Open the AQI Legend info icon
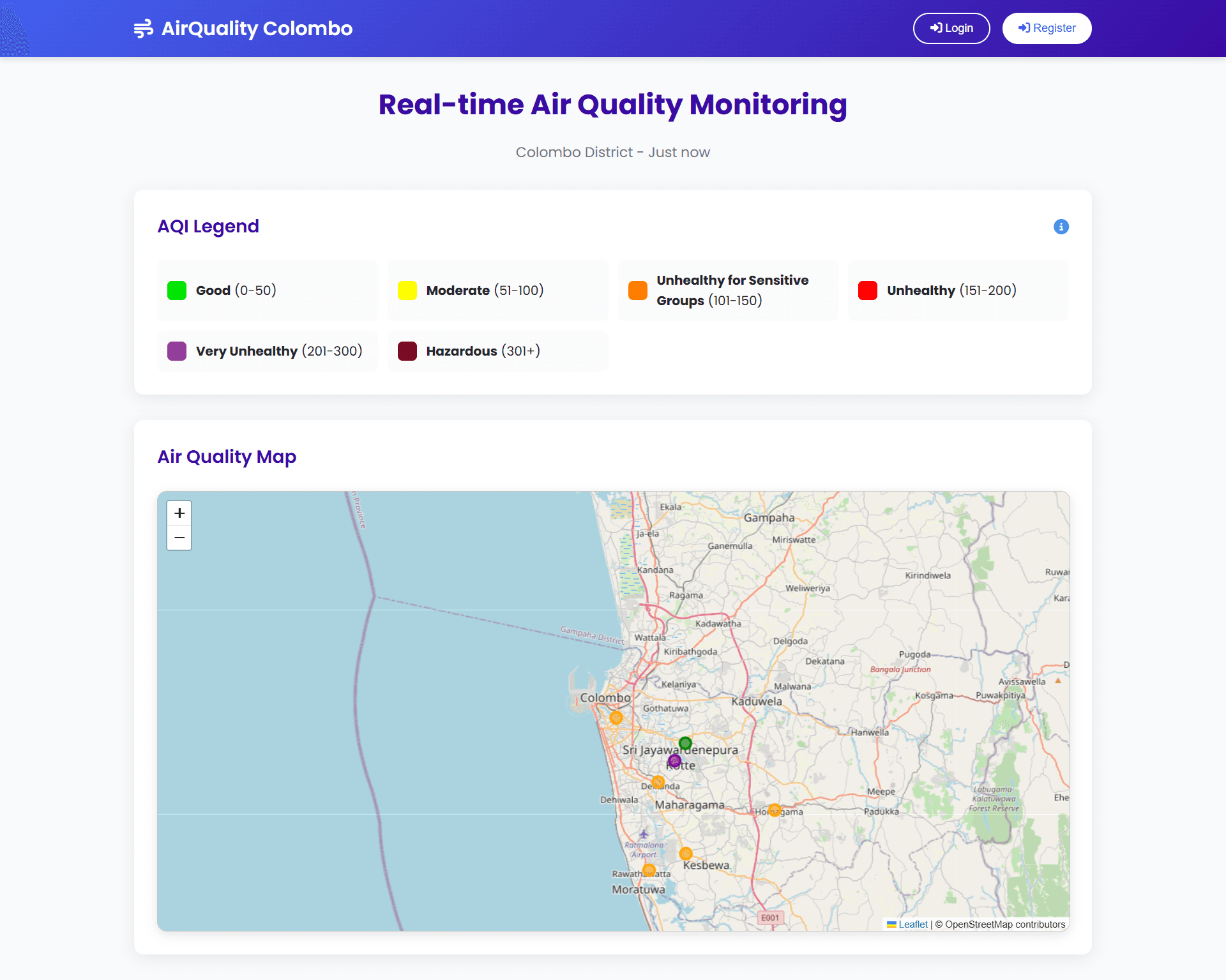 point(1061,227)
